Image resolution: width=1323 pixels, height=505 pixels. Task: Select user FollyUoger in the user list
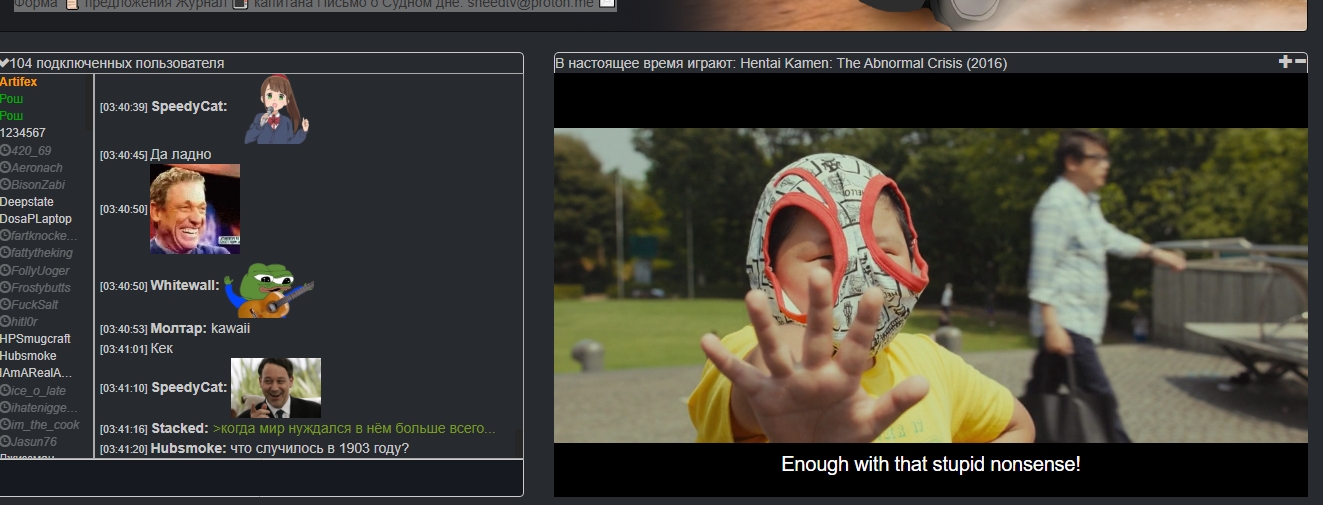[x=40, y=270]
